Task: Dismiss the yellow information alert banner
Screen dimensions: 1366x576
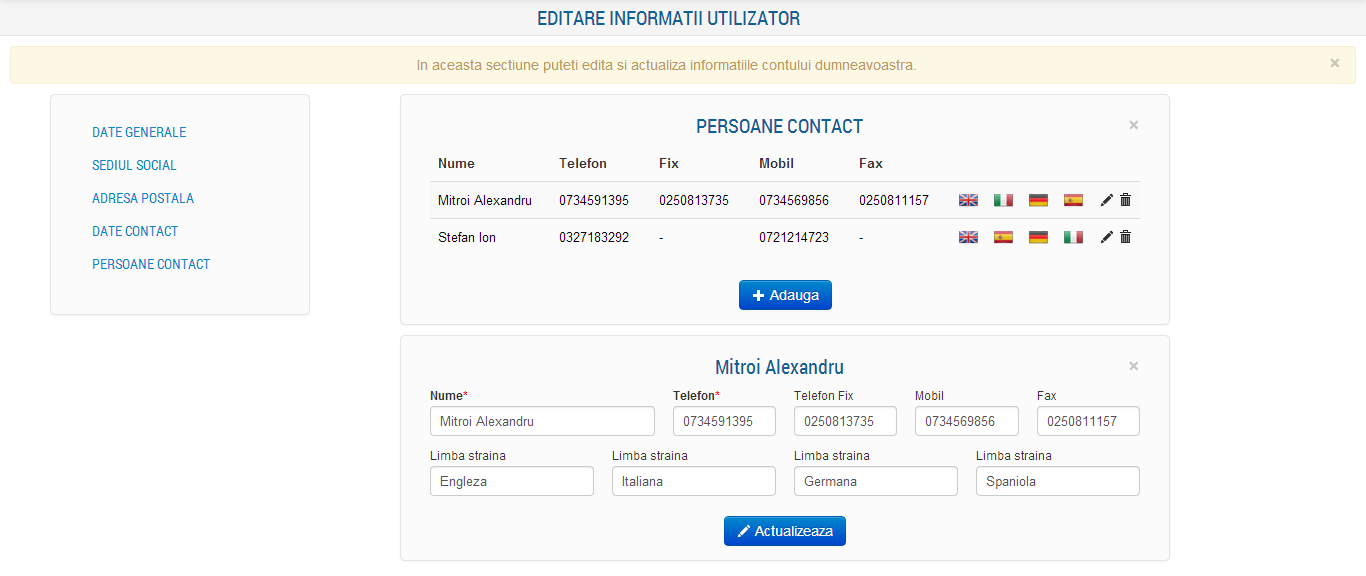Action: [1334, 63]
